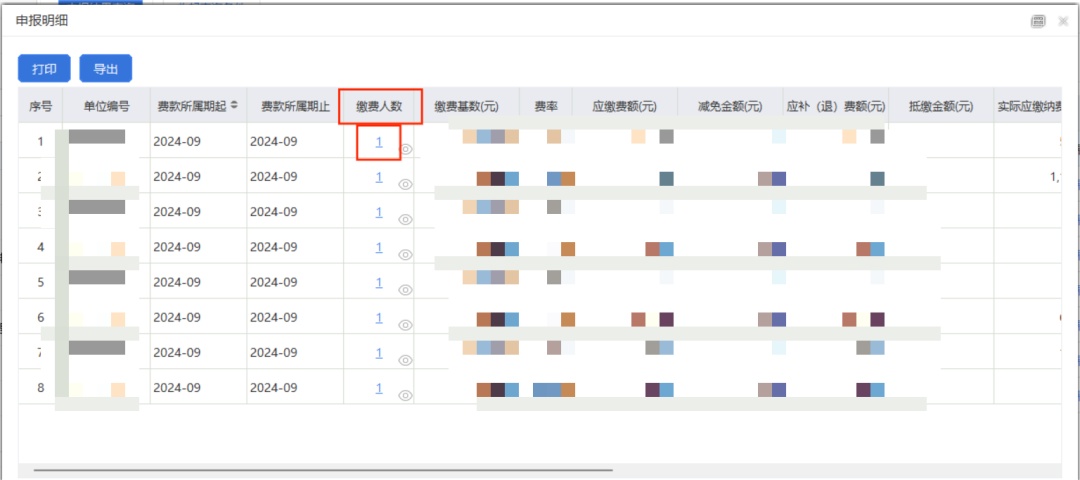Screen dimensions: 1080x480
Task: Click the 缴费基数(元) column header
Action: tap(466, 106)
